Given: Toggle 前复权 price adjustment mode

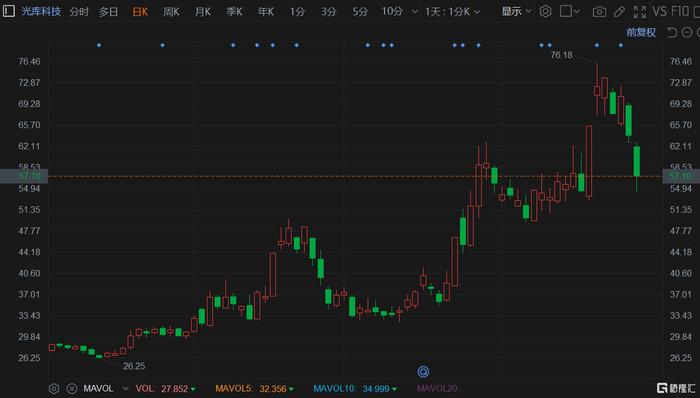Looking at the screenshot, I should pos(641,32).
